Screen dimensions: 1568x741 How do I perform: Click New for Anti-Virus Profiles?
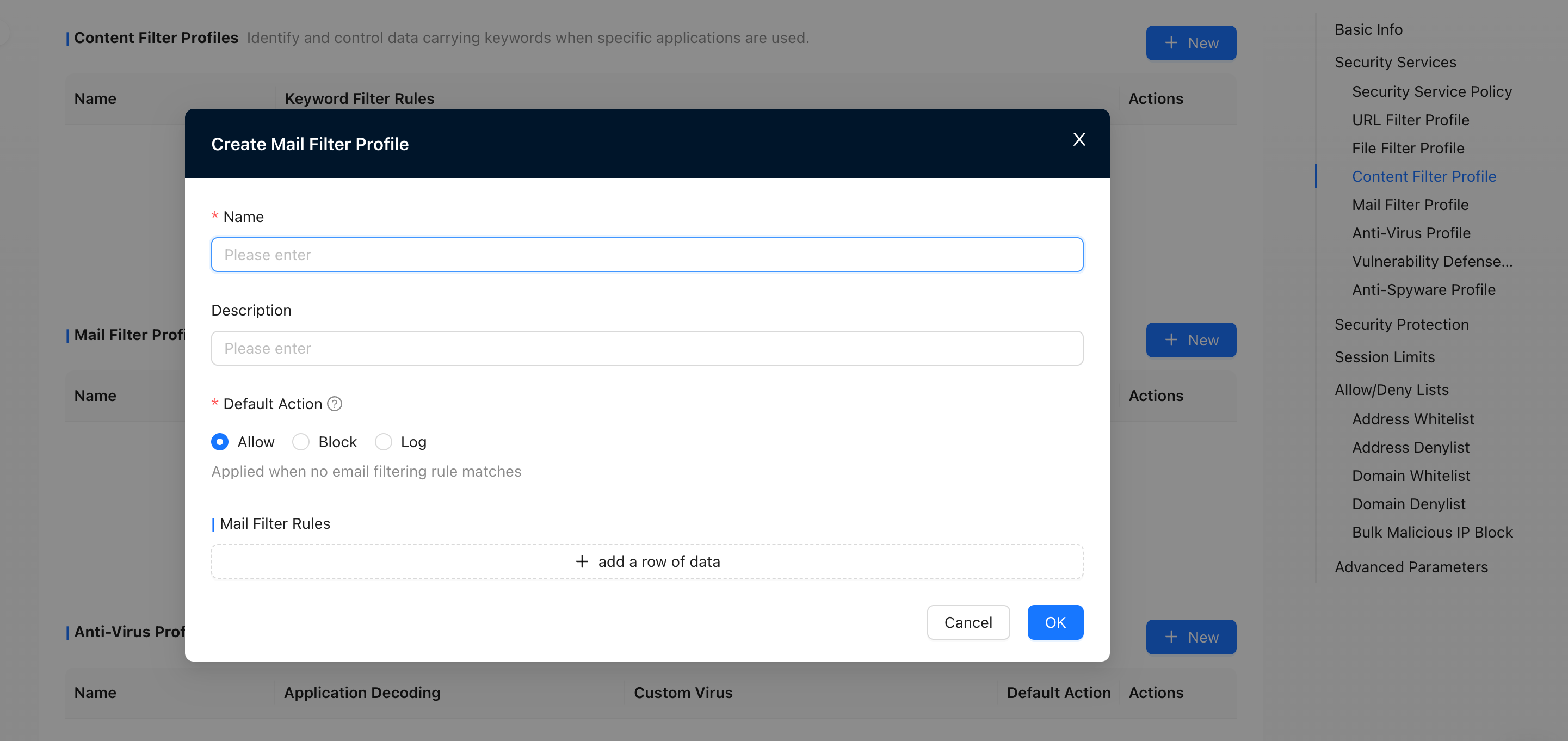point(1190,637)
